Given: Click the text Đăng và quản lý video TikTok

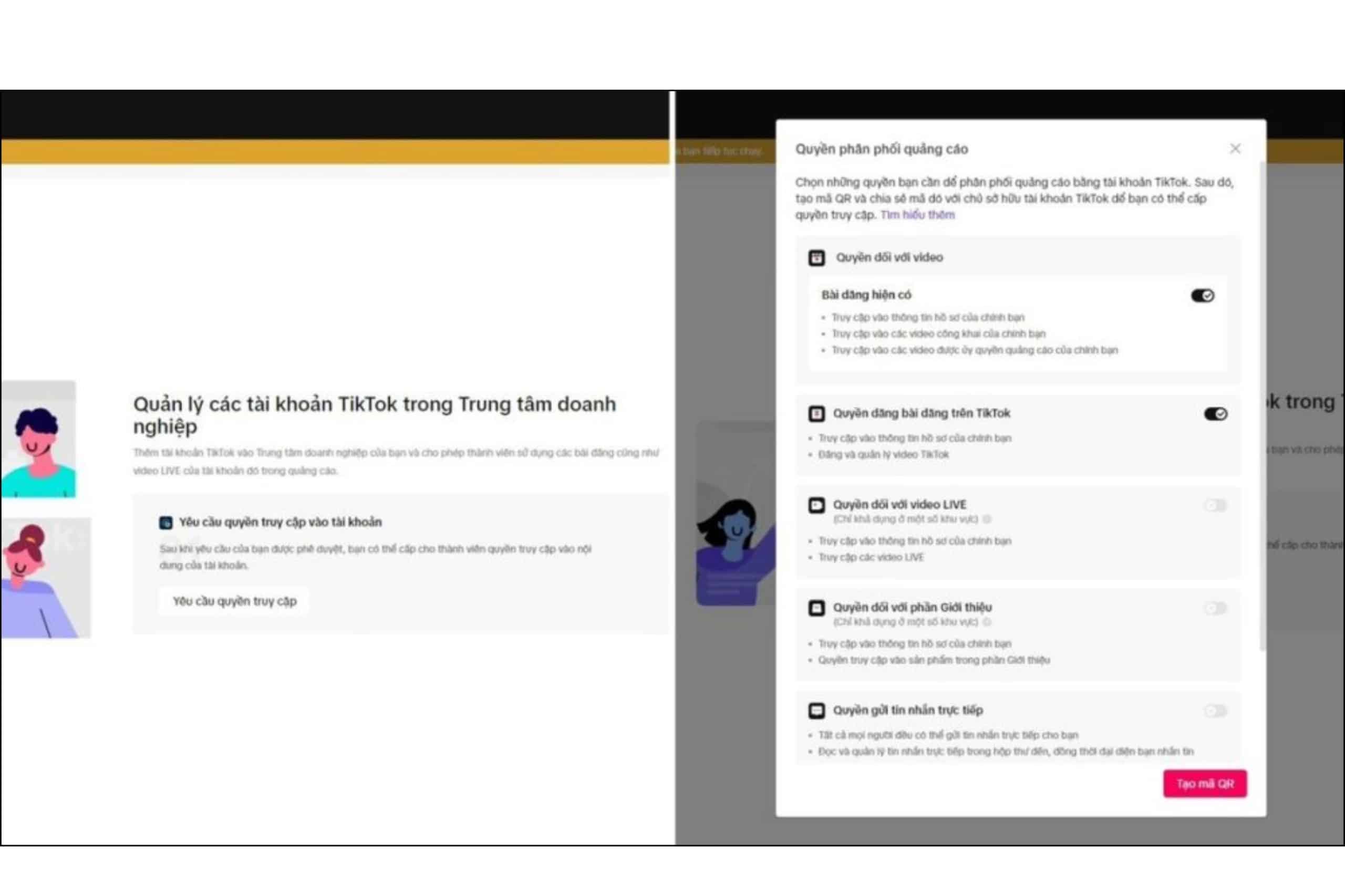Looking at the screenshot, I should tap(883, 454).
